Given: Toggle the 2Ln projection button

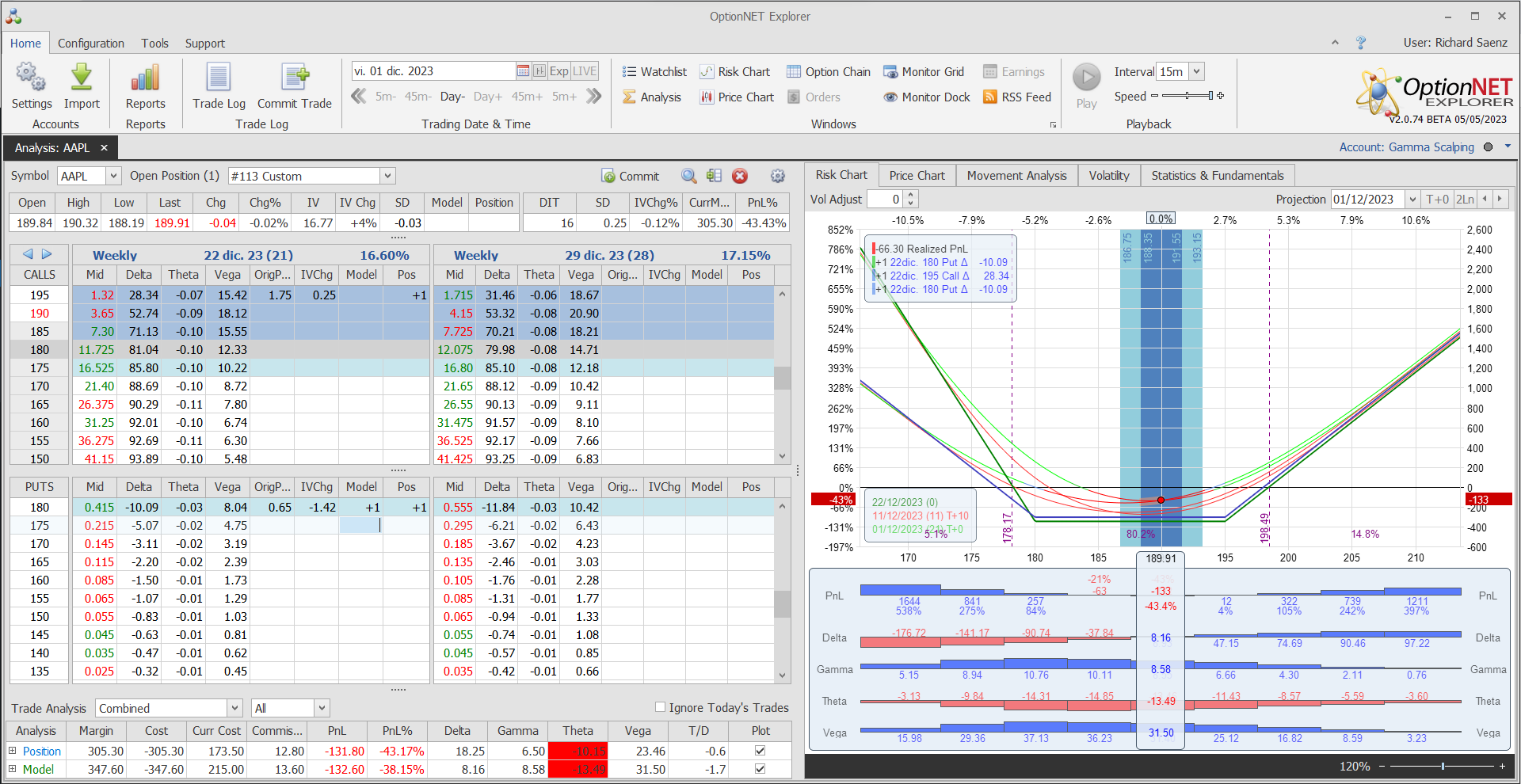Looking at the screenshot, I should tap(1466, 199).
